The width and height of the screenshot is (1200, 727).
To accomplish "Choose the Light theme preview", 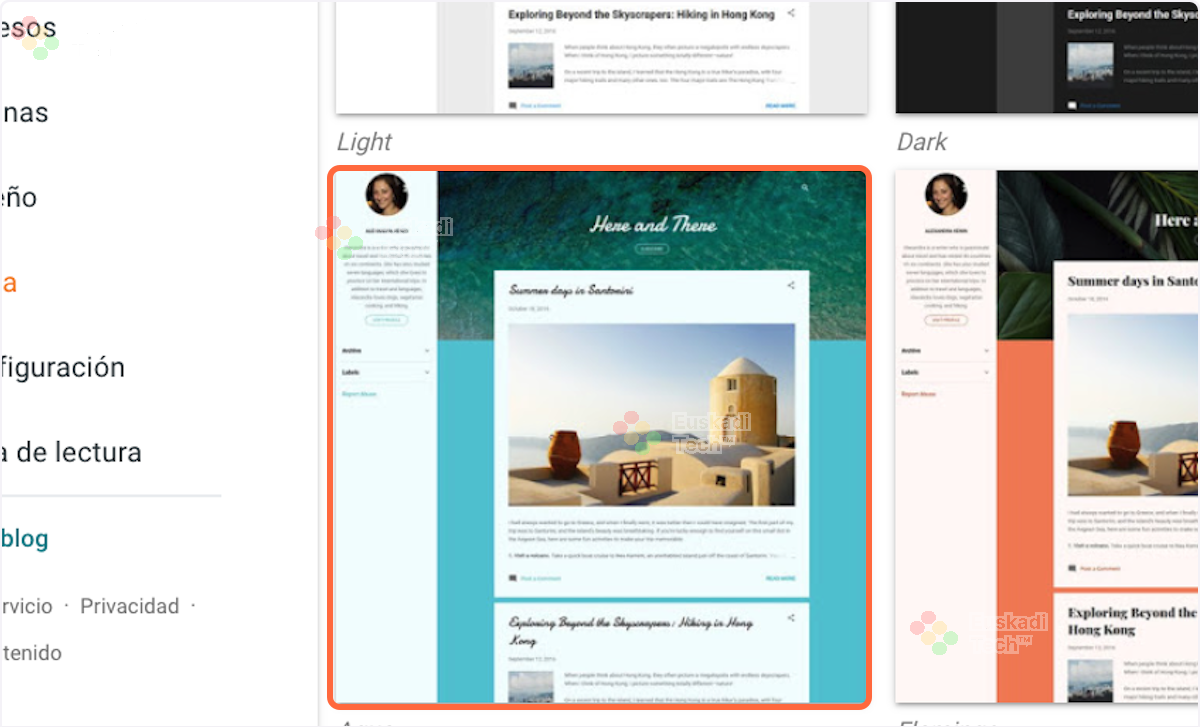I will [x=600, y=57].
